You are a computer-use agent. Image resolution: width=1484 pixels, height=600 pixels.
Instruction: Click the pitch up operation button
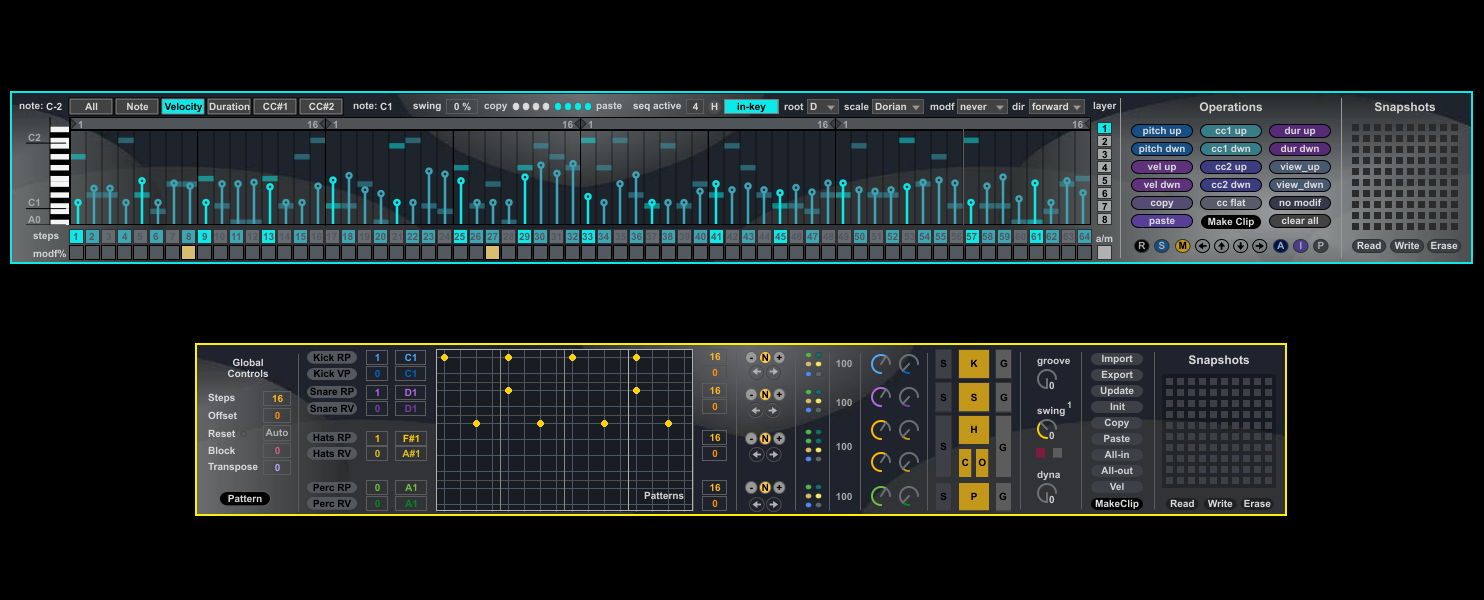[x=1162, y=131]
